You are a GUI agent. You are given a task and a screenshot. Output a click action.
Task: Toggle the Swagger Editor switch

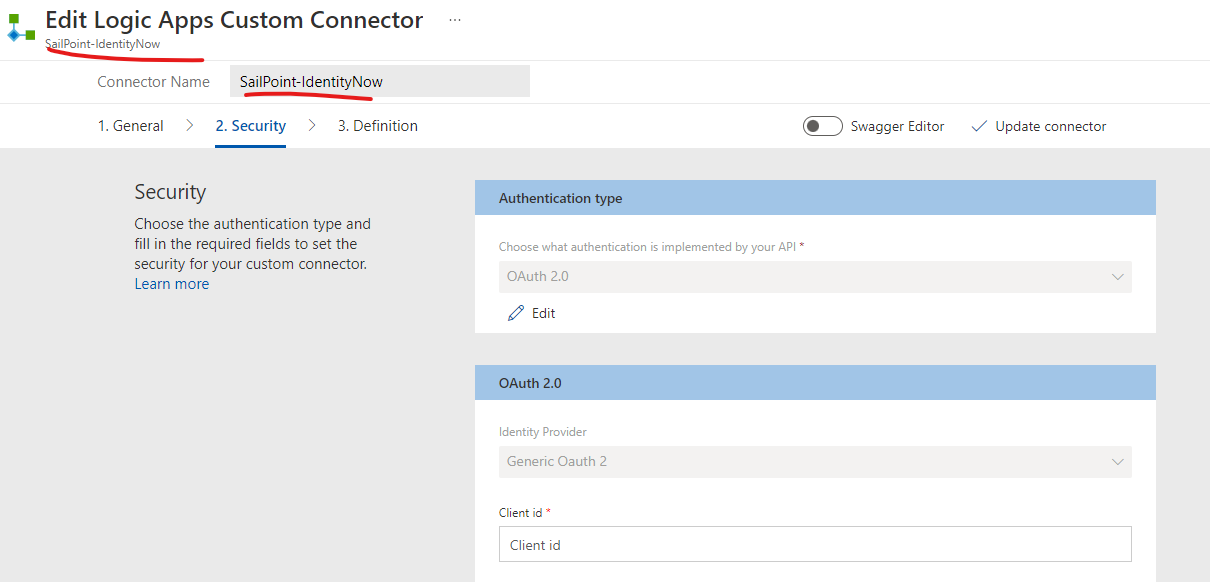[x=822, y=126]
